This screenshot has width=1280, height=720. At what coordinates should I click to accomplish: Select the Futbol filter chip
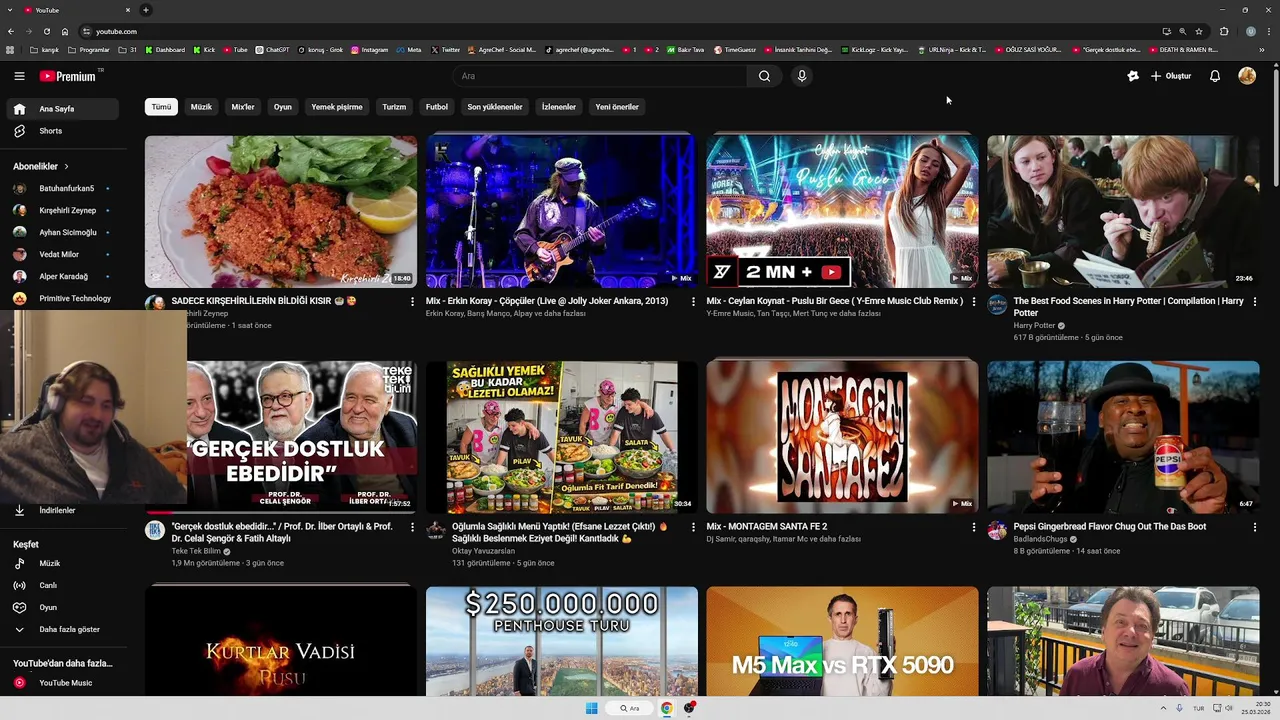click(437, 107)
